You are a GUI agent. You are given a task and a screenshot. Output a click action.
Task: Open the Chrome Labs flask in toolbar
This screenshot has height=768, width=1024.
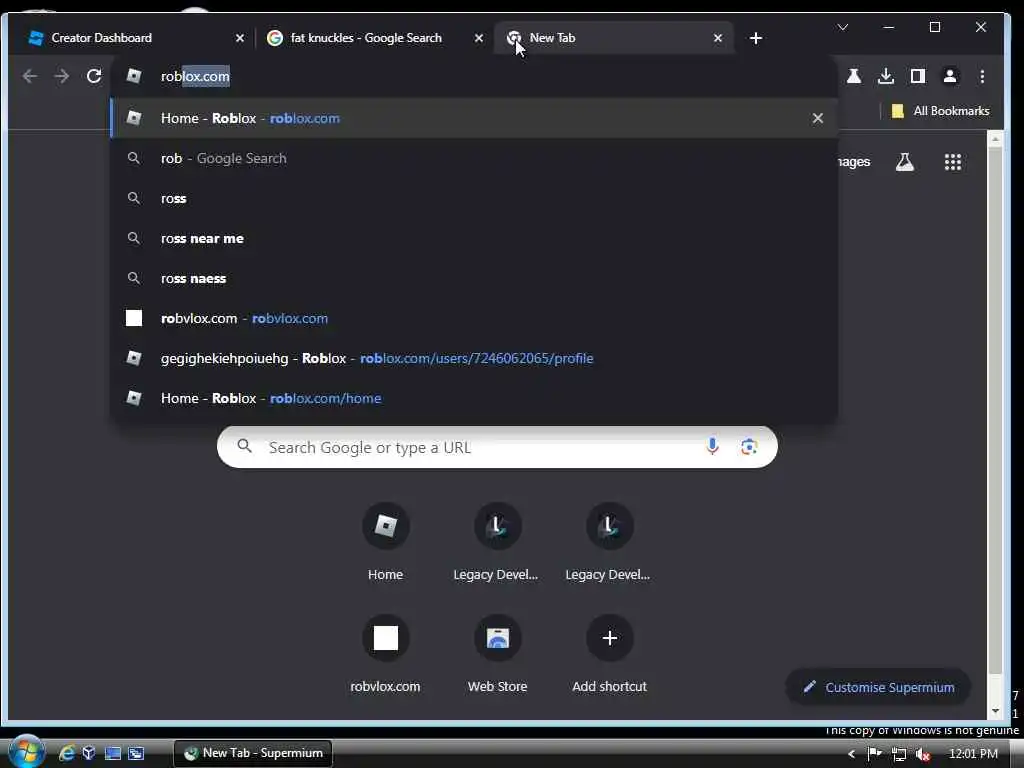pos(854,76)
